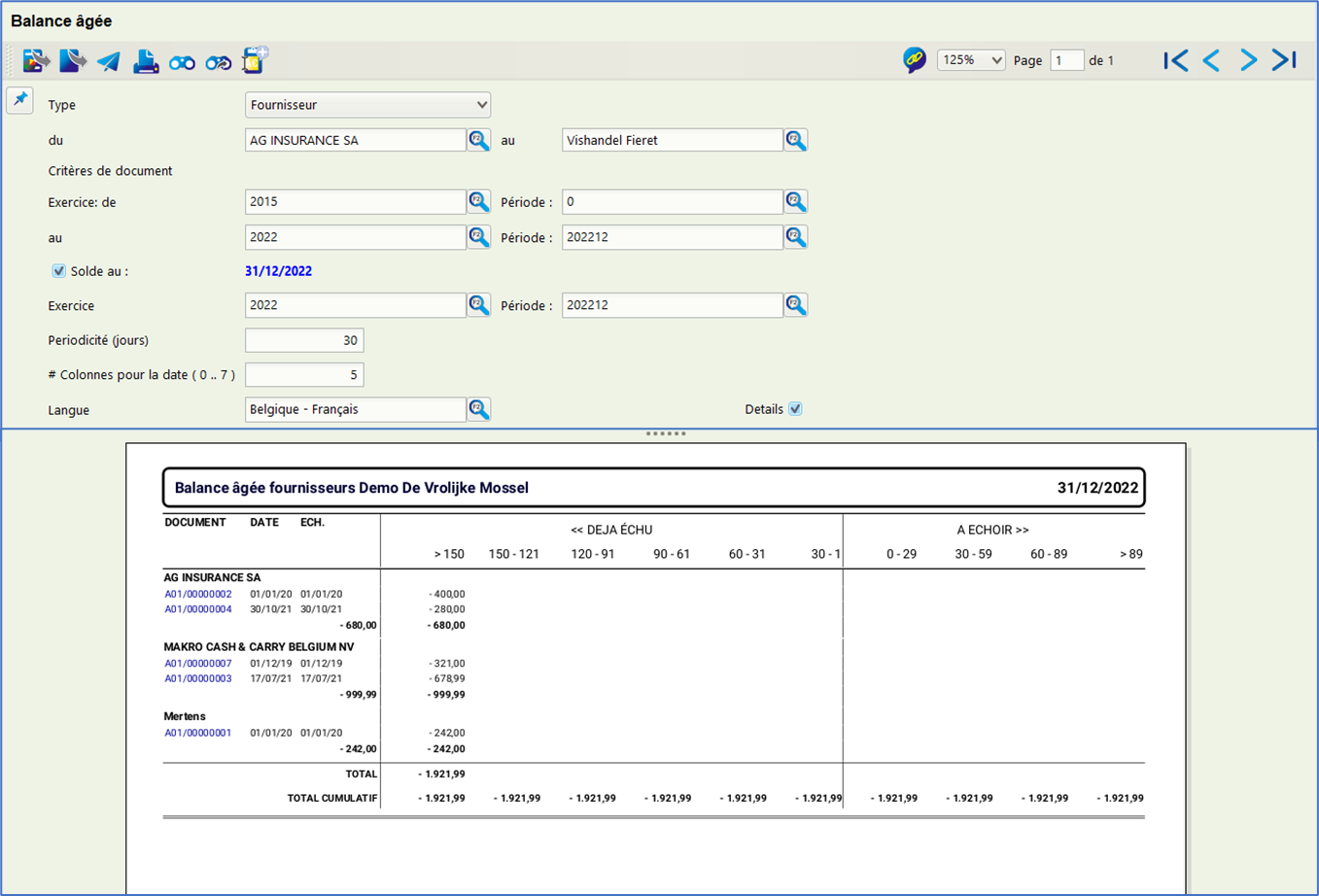Click the pin icon beside Type
1319x896 pixels.
(x=20, y=99)
